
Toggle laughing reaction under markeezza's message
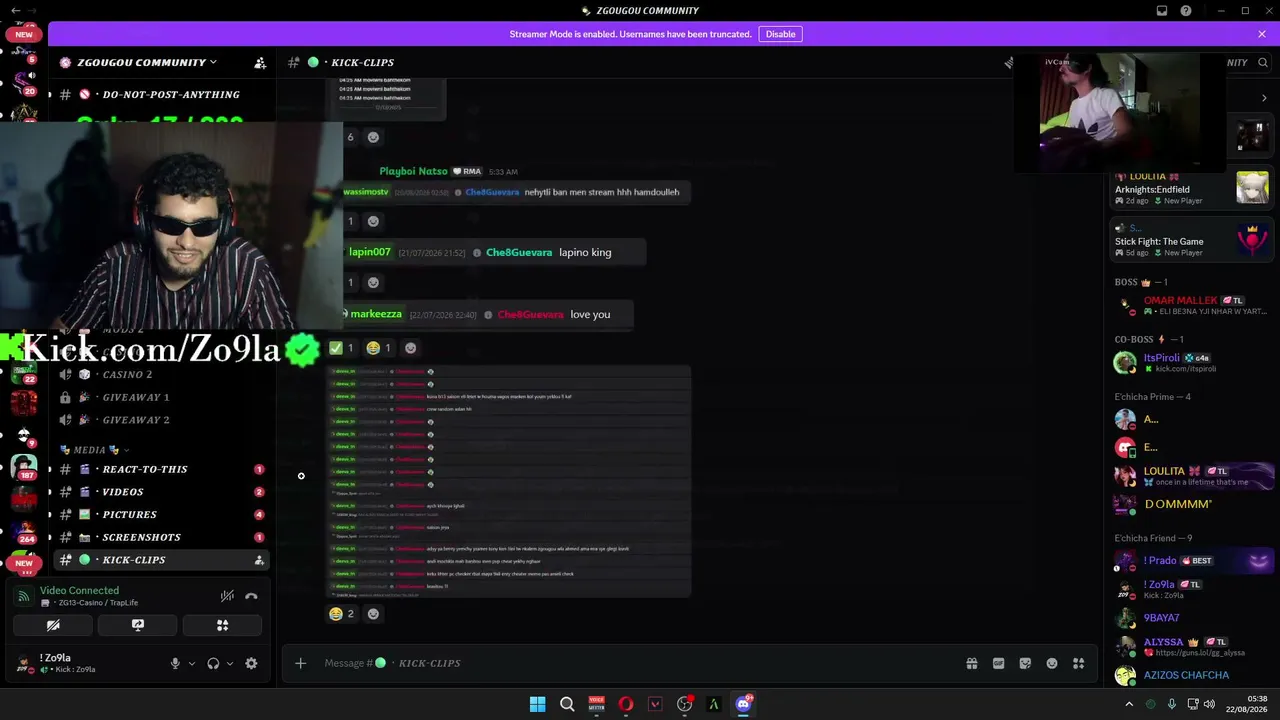tap(379, 348)
